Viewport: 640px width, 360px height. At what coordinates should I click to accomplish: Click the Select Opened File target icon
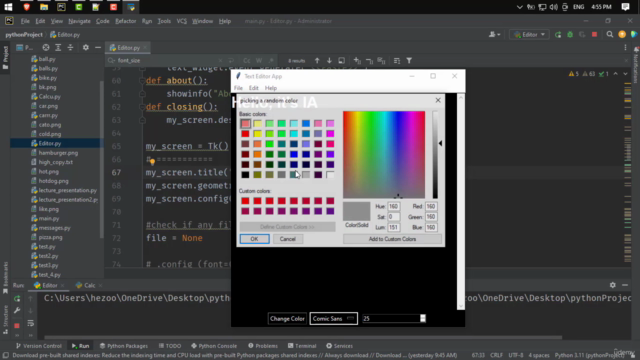(46, 48)
